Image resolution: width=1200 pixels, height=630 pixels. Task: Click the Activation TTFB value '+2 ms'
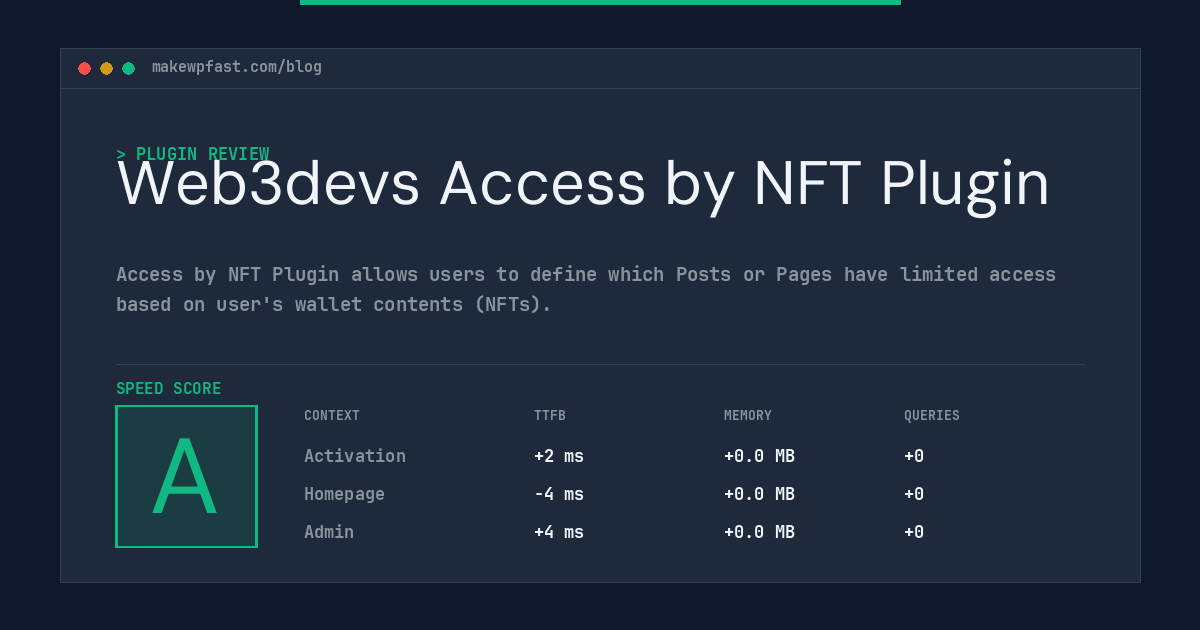point(559,456)
